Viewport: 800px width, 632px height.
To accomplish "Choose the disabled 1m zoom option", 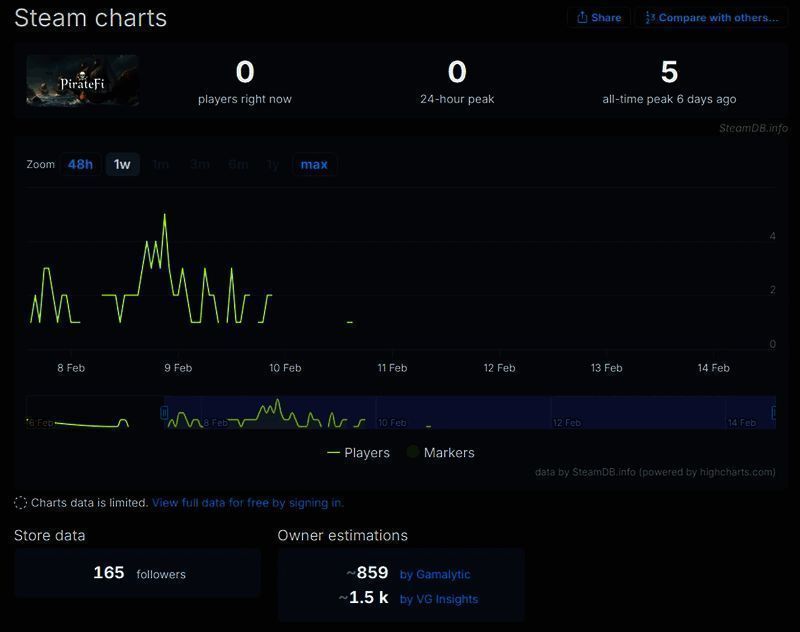I will tap(161, 164).
